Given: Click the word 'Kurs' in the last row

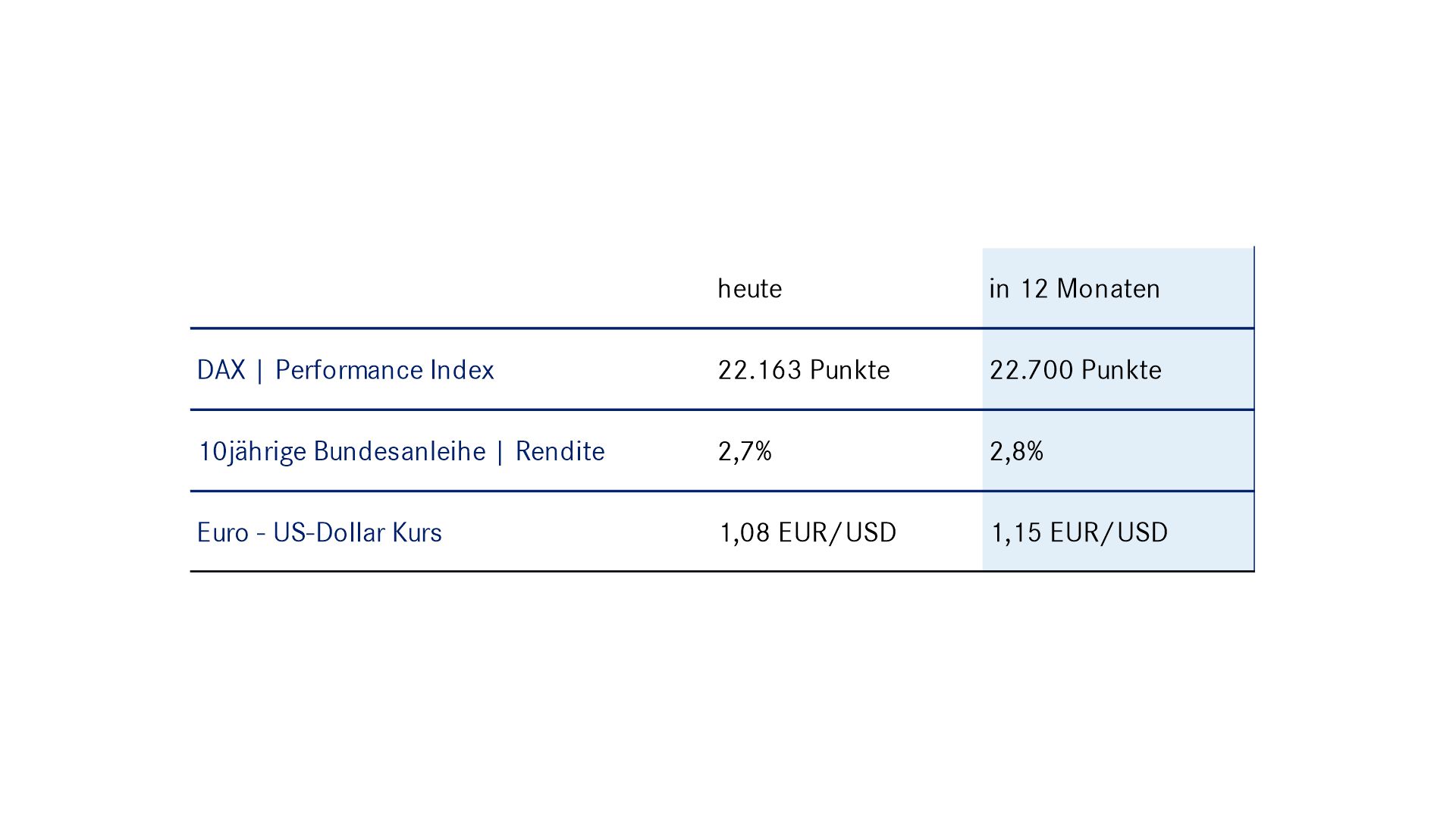Looking at the screenshot, I should coord(417,532).
